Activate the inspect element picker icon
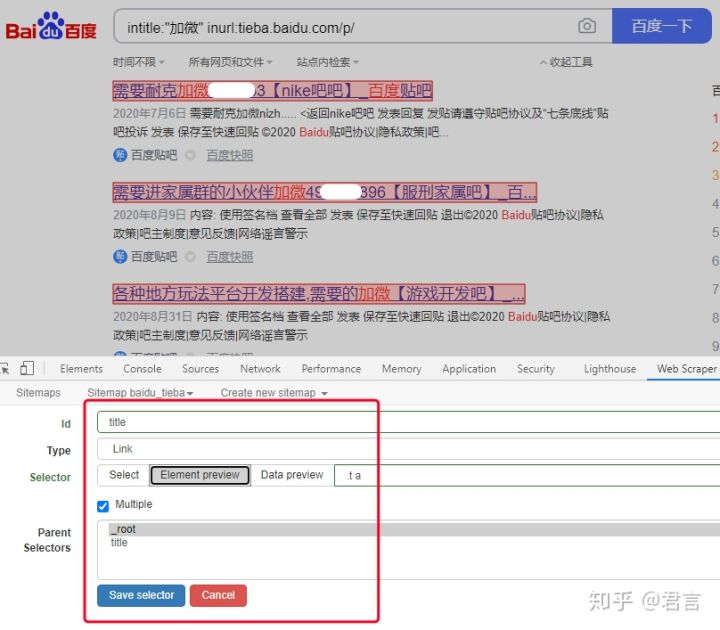The height and width of the screenshot is (630, 720). tap(5, 368)
